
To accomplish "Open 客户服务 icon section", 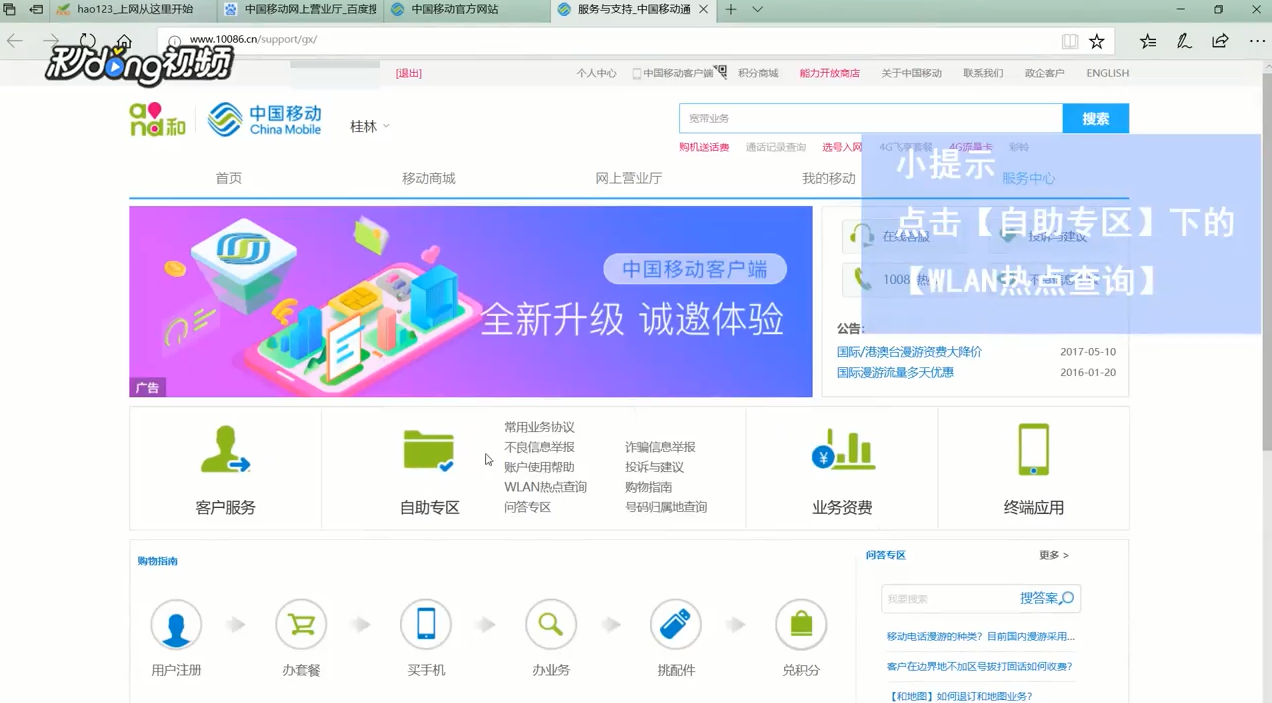I will tap(226, 450).
